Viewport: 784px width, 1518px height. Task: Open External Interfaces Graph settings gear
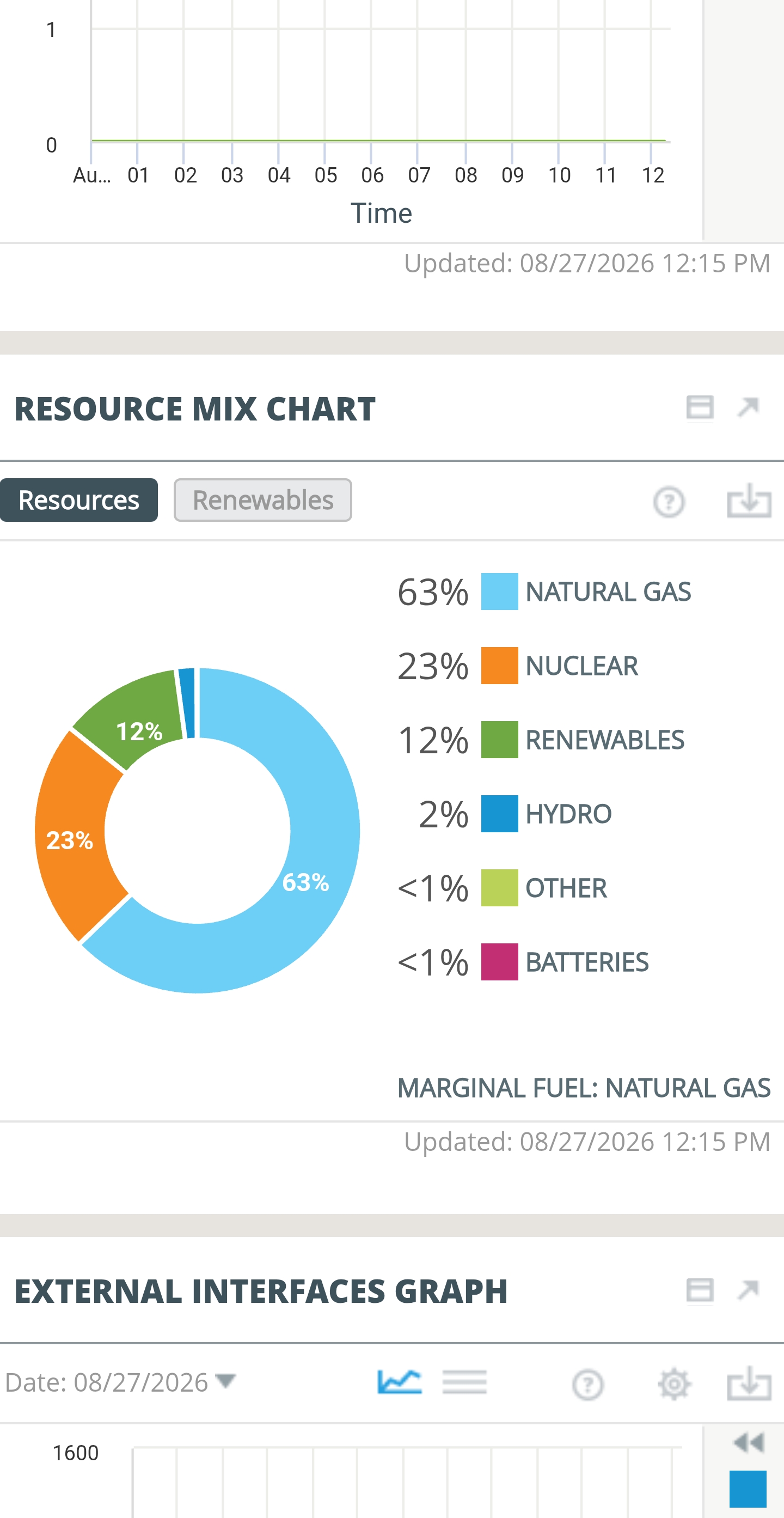click(x=674, y=1384)
